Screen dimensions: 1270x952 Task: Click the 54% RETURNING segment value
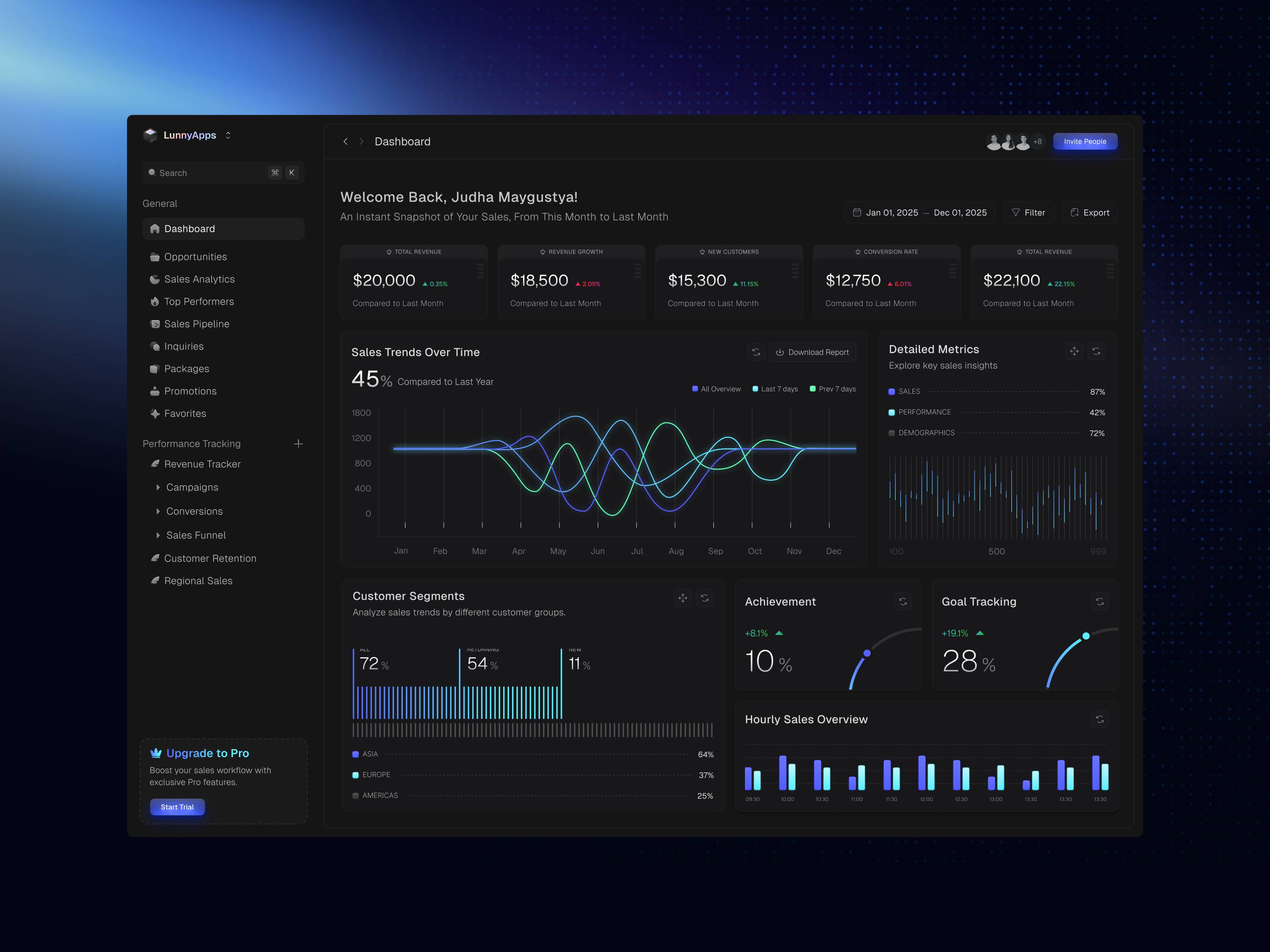point(482,664)
